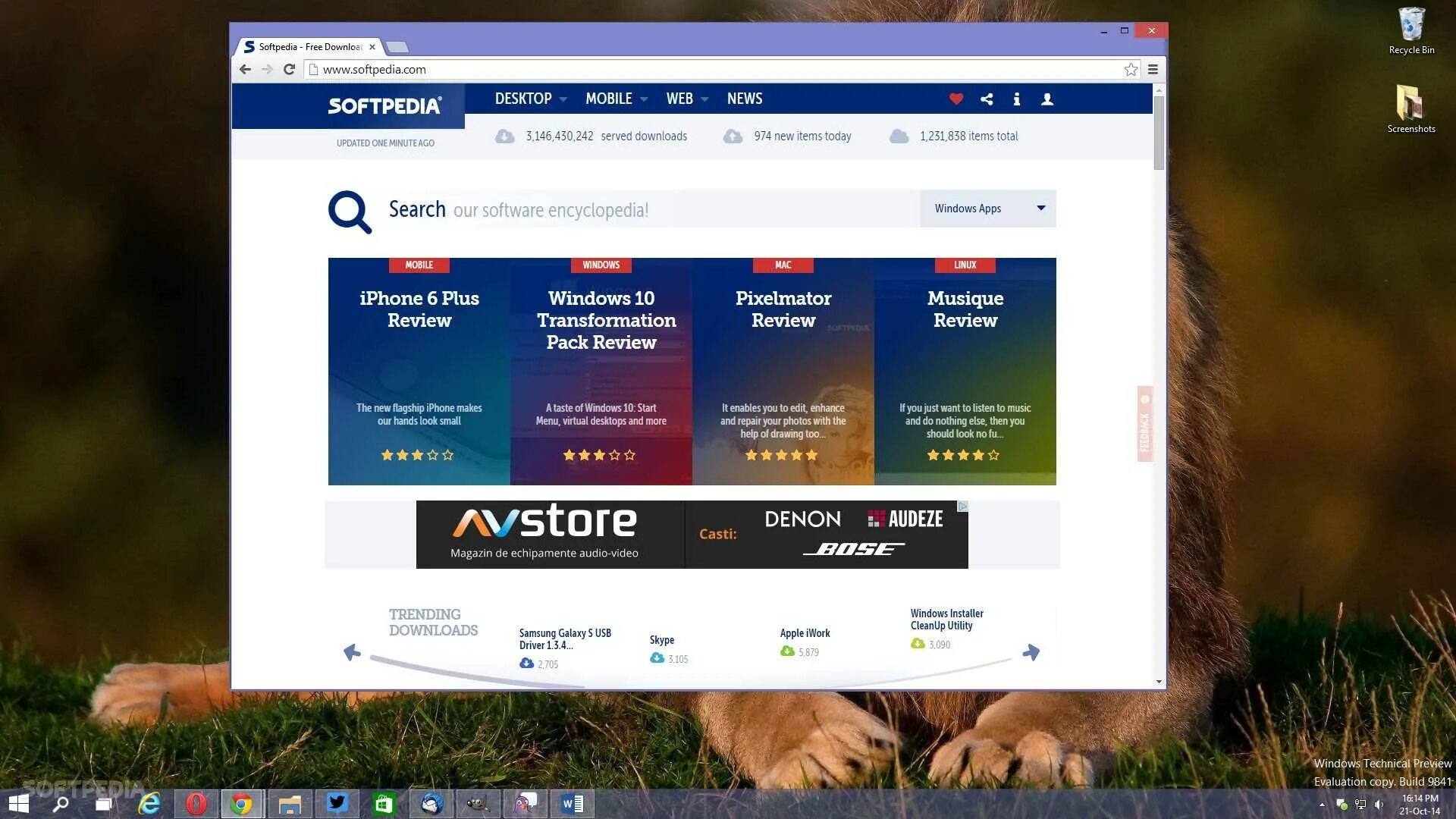The image size is (1456, 819).
Task: Open the Skype trending download link
Action: (661, 640)
